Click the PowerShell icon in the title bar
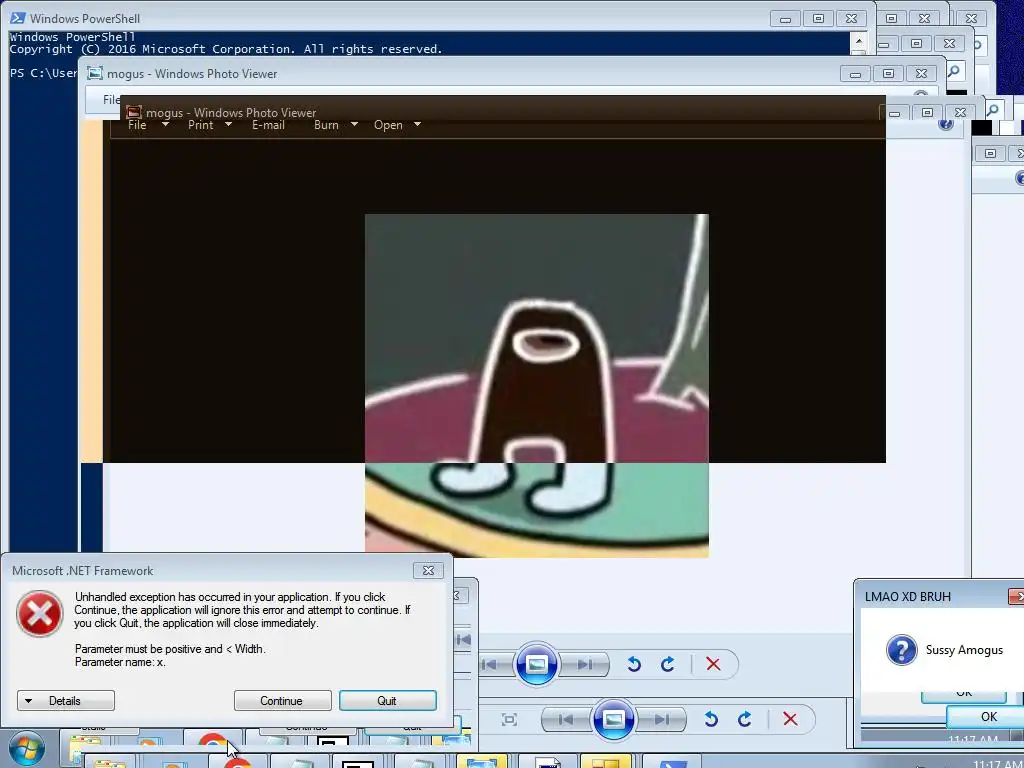The image size is (1024, 768). pyautogui.click(x=18, y=18)
